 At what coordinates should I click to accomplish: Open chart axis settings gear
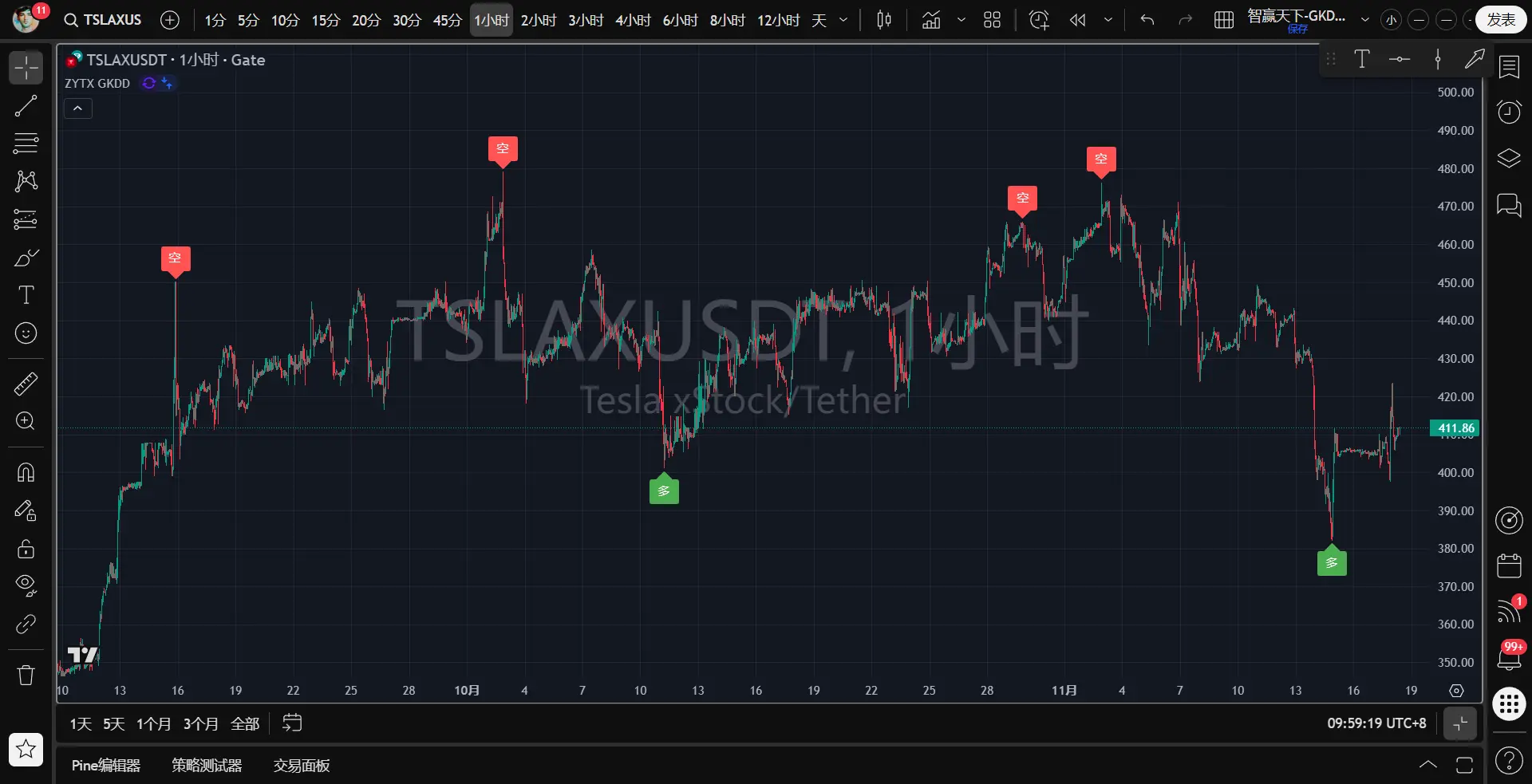click(x=1456, y=691)
